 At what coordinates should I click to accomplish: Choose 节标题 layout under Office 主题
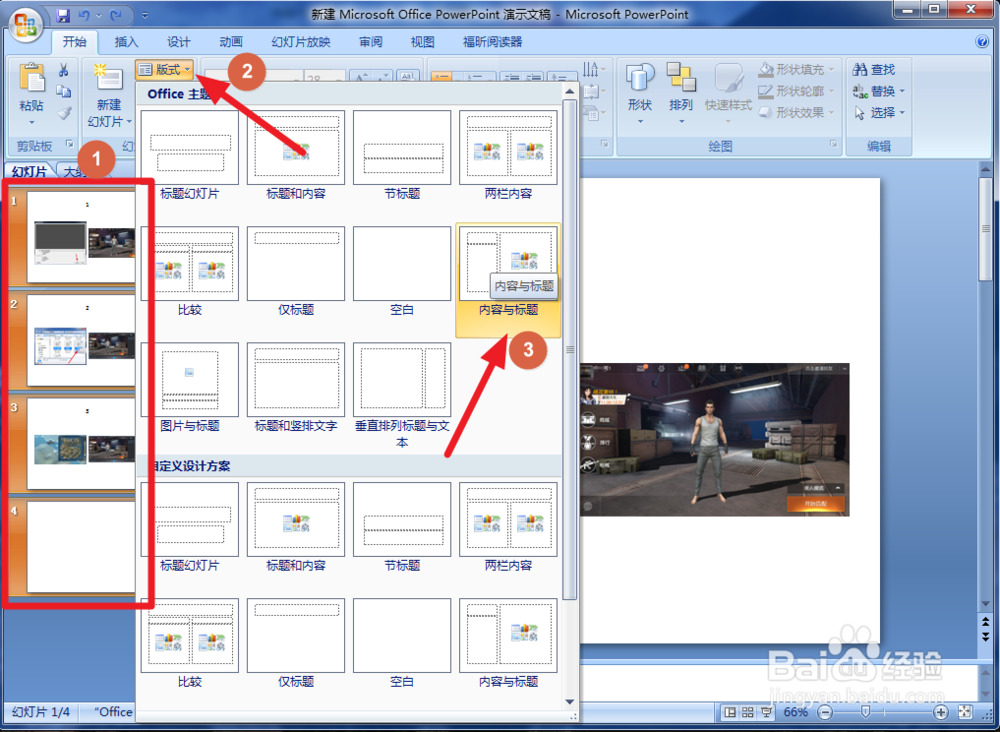[x=402, y=155]
